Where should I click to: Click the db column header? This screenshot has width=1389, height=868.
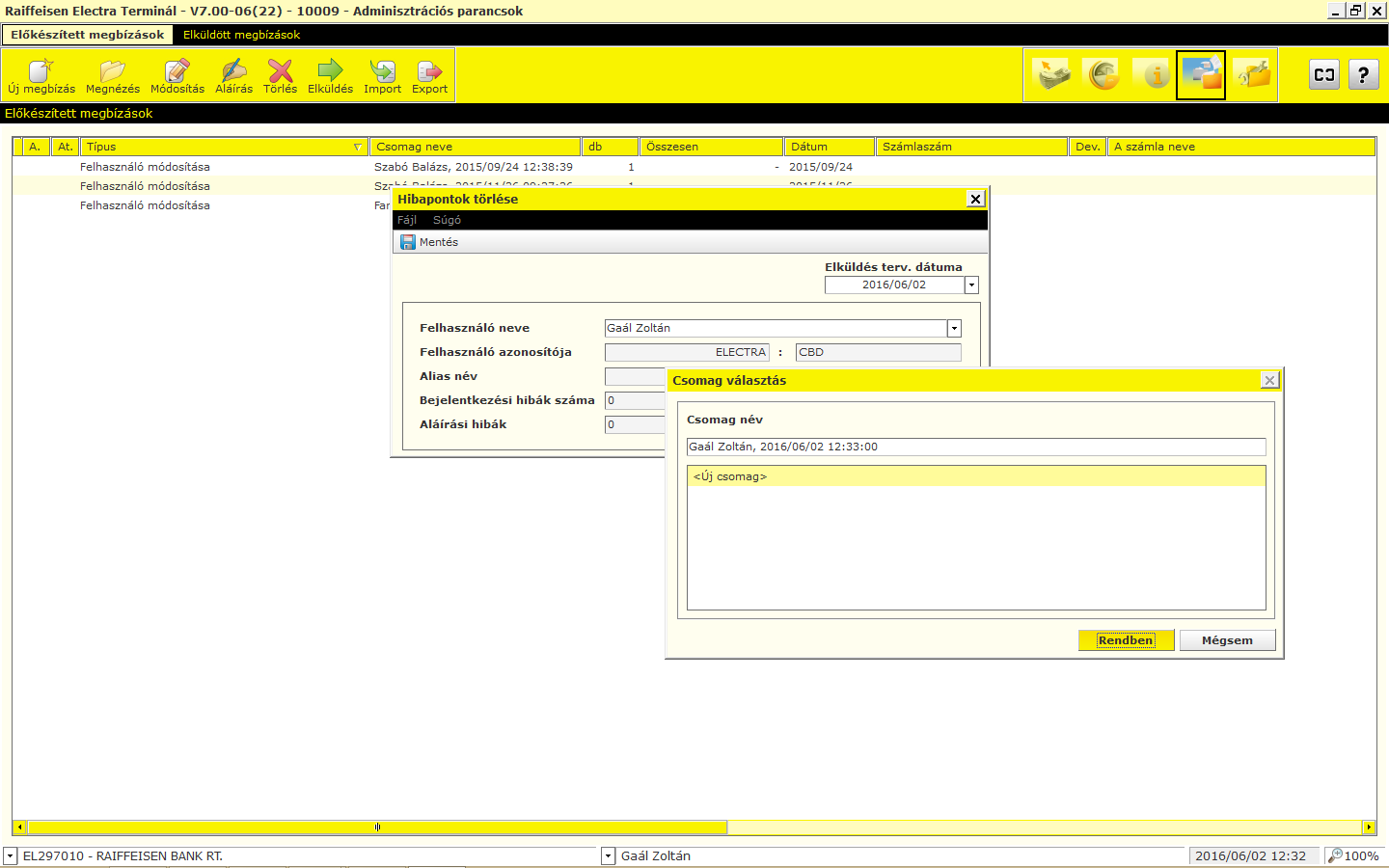click(x=610, y=147)
